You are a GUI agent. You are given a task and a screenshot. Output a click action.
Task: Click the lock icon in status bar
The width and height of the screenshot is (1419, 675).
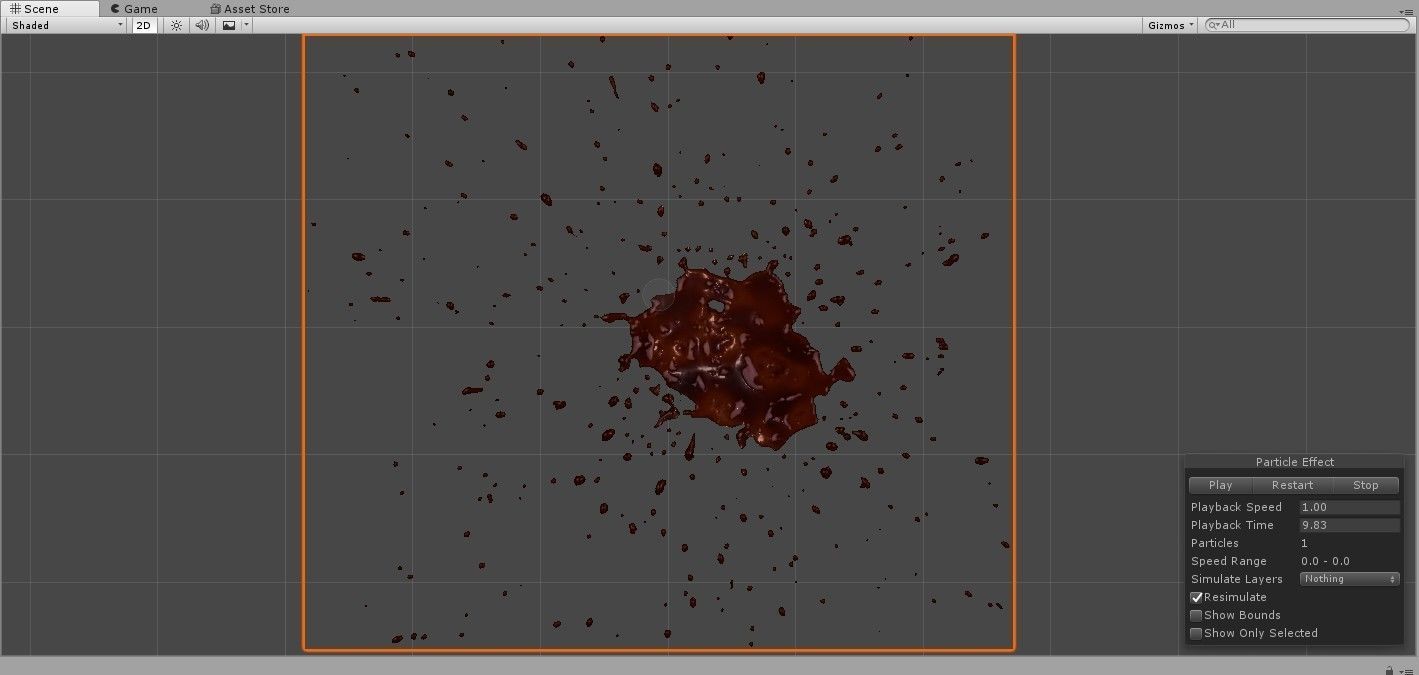(x=1390, y=669)
